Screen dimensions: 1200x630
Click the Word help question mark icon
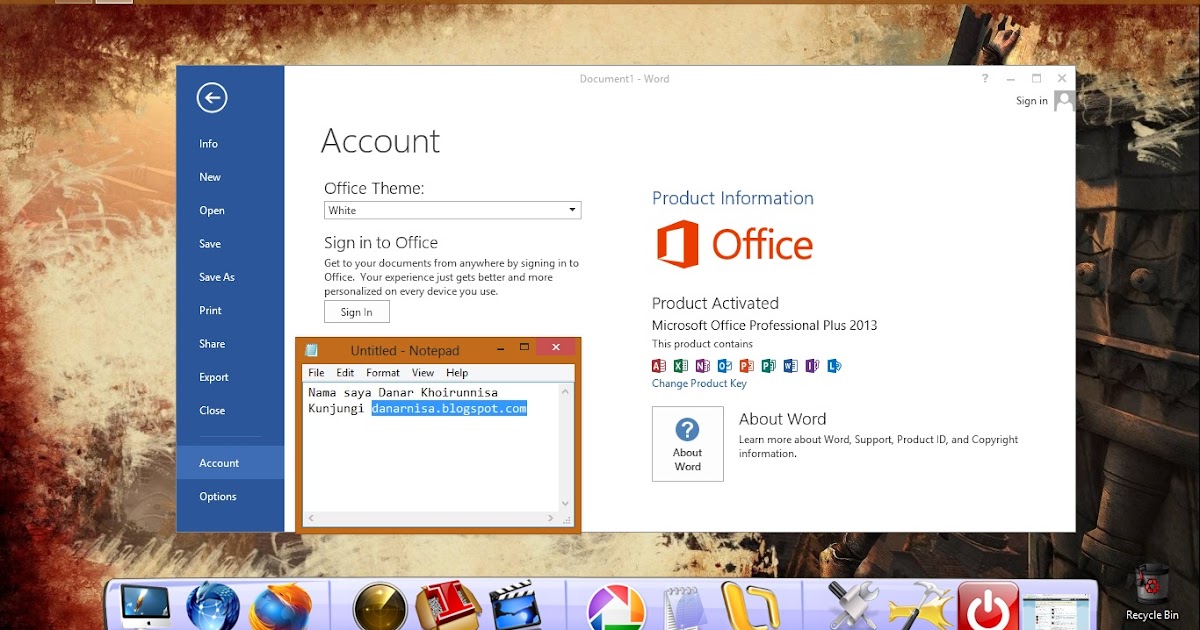(x=985, y=78)
